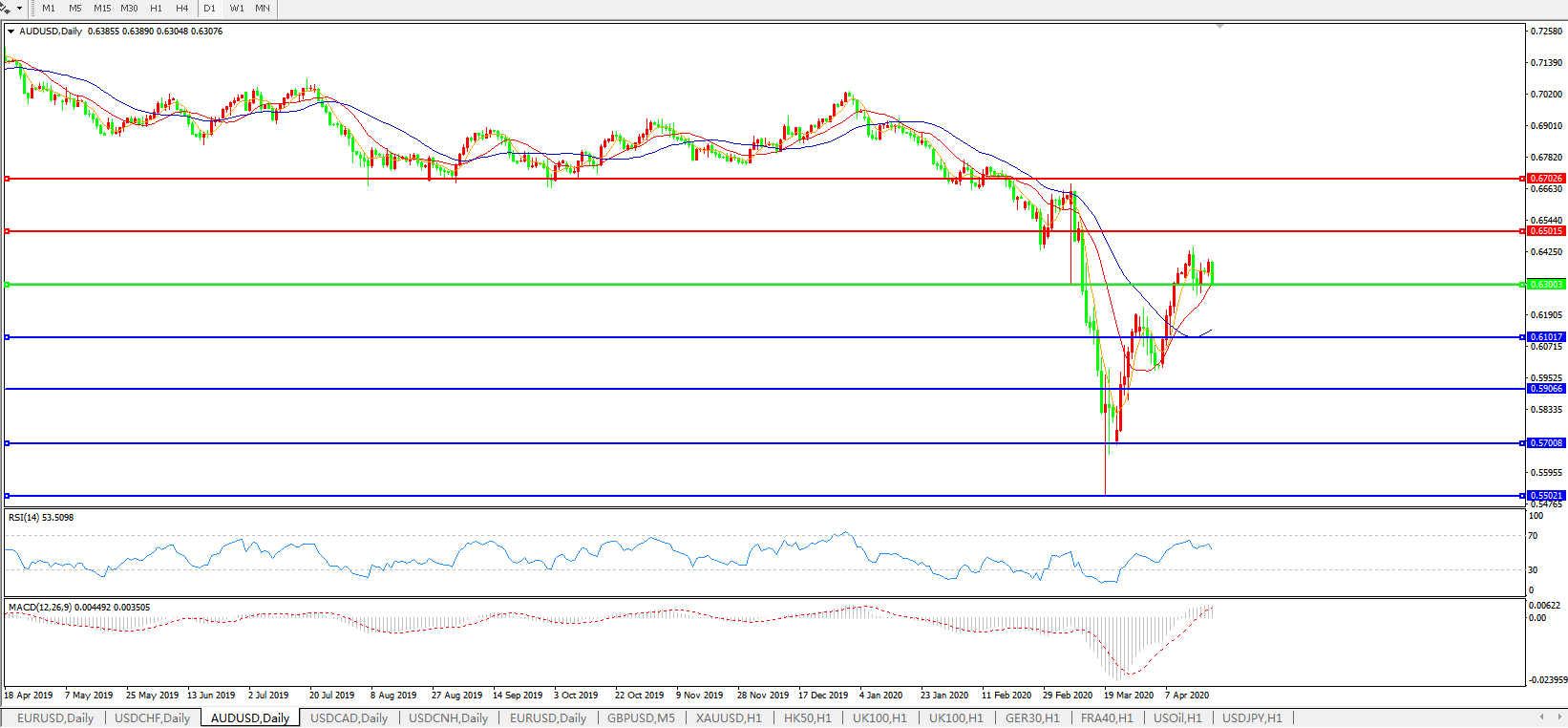
Task: Enable the W1 weekly timeframe
Action: click(237, 8)
